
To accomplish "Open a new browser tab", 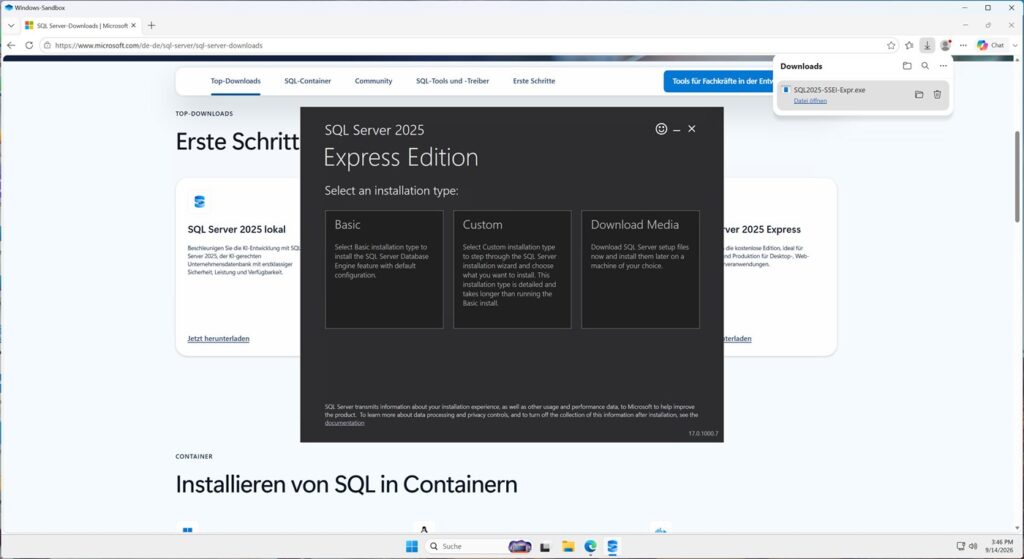I will (x=152, y=25).
